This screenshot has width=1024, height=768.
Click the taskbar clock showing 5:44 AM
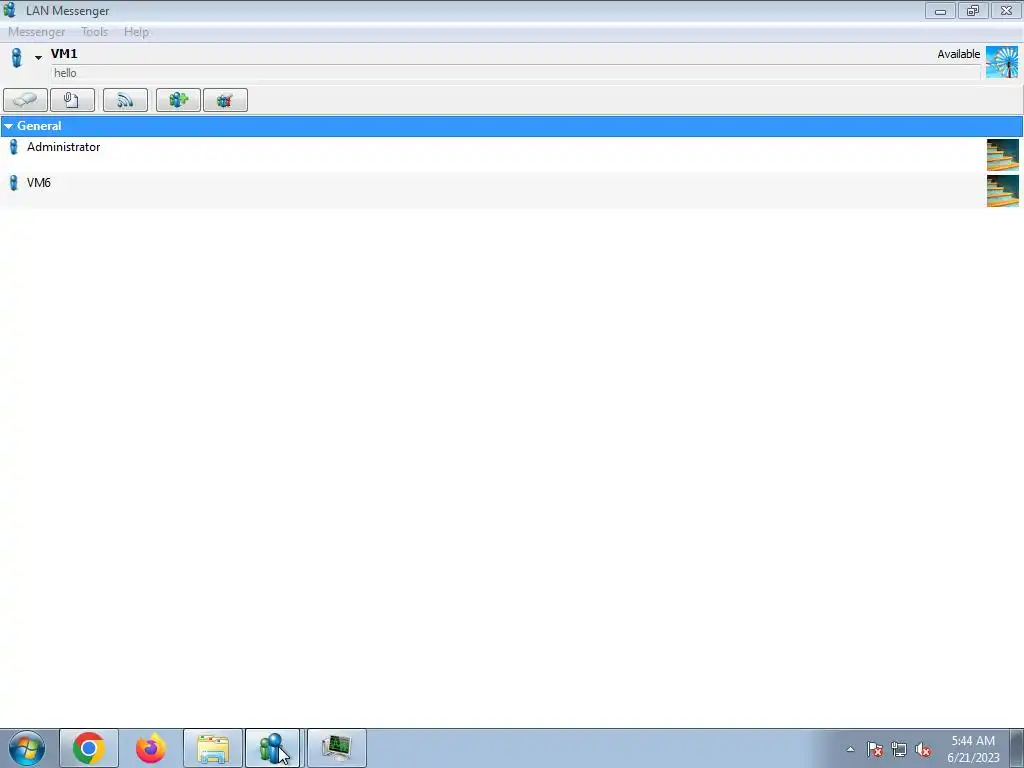973,749
